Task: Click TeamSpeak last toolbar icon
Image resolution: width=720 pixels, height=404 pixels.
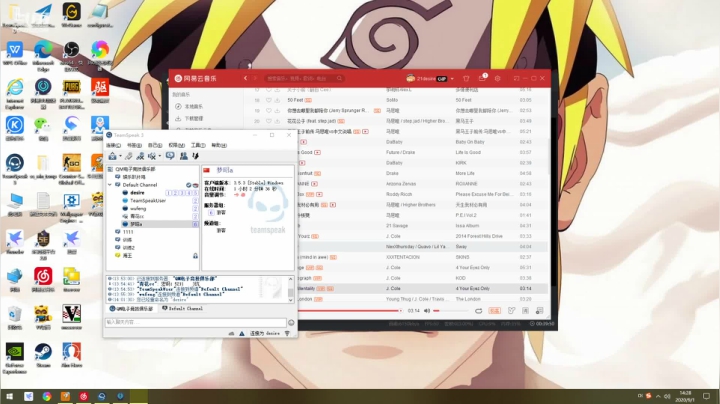Action: [x=196, y=156]
